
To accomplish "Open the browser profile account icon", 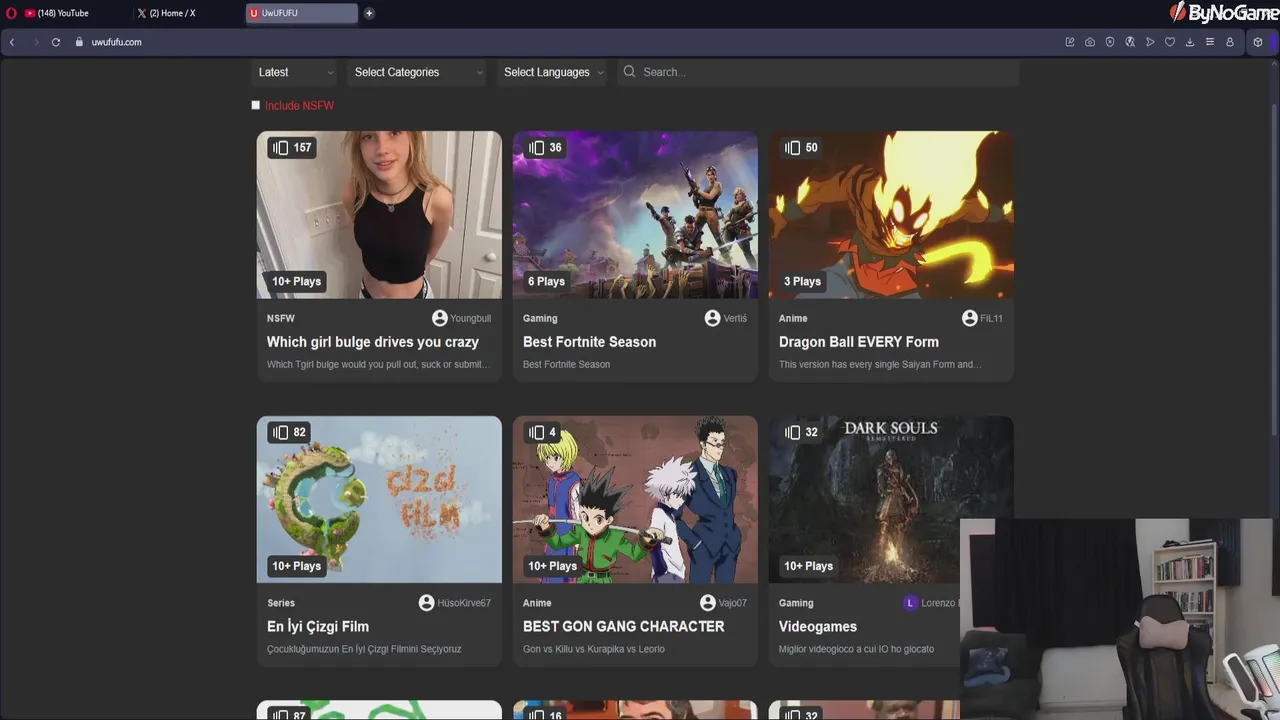I will [x=1230, y=42].
